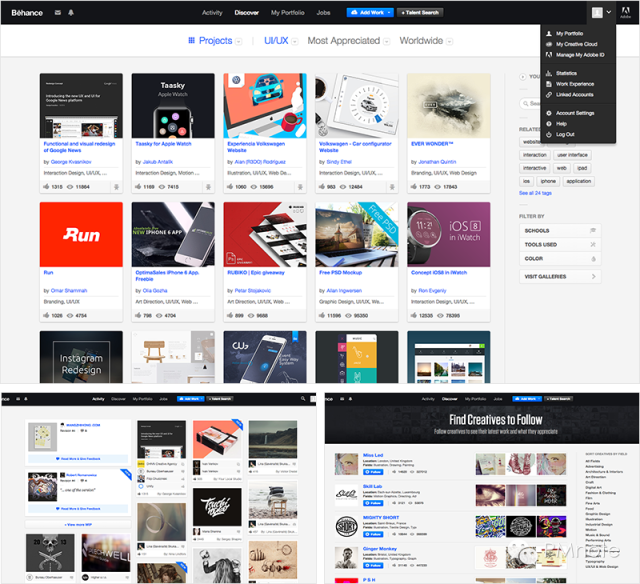Select Discover in main navigation

tap(247, 13)
